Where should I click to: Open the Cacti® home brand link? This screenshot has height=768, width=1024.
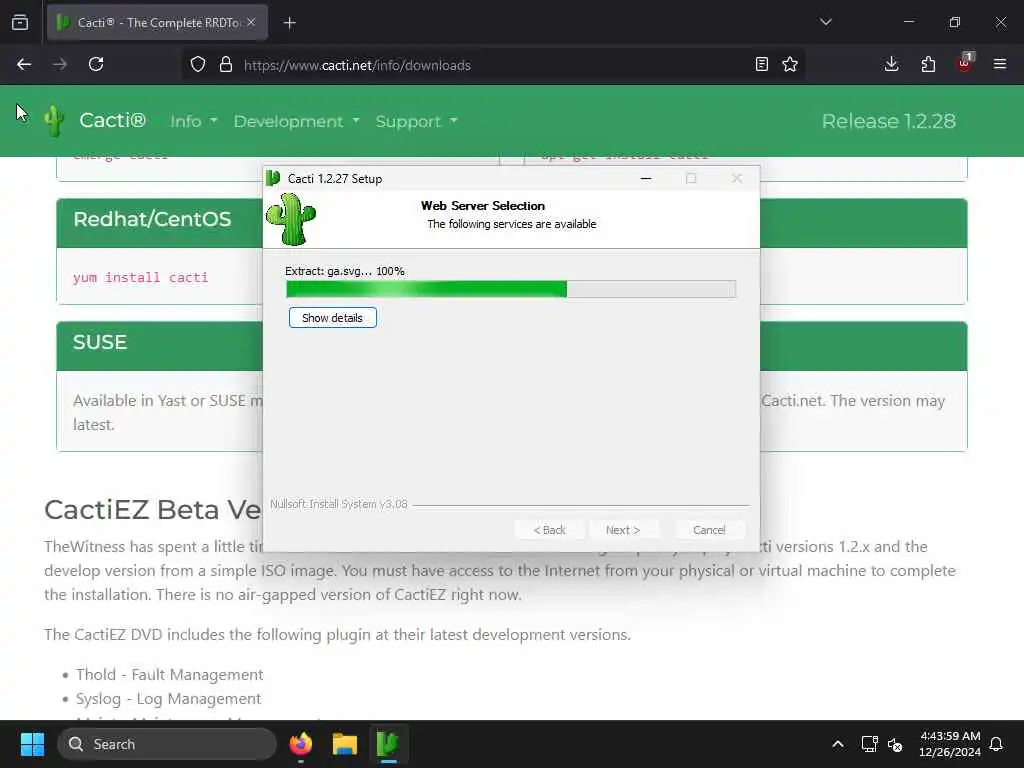tap(112, 121)
